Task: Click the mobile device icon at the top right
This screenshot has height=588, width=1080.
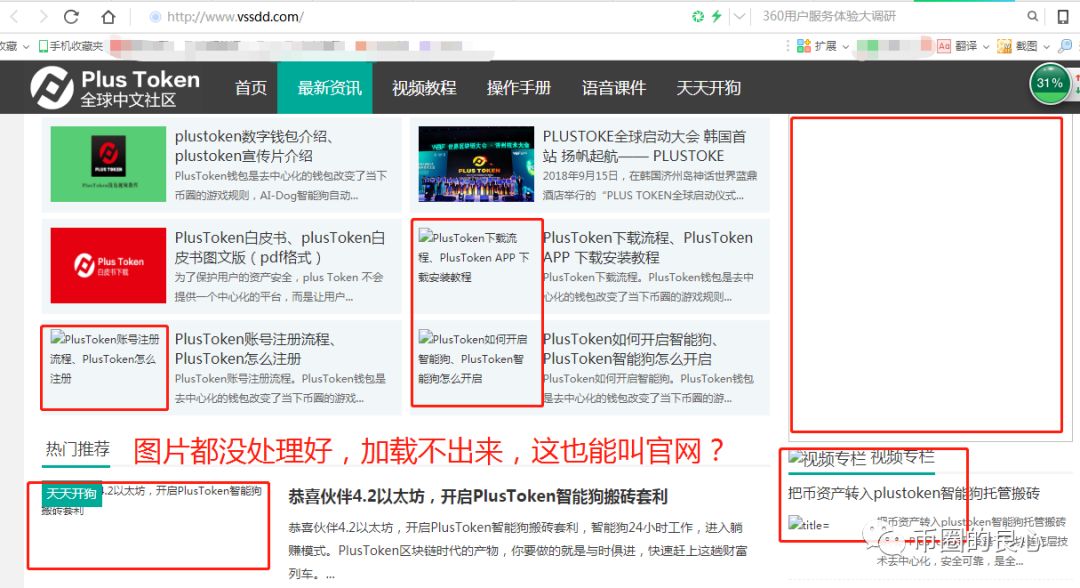Action: 1063,17
